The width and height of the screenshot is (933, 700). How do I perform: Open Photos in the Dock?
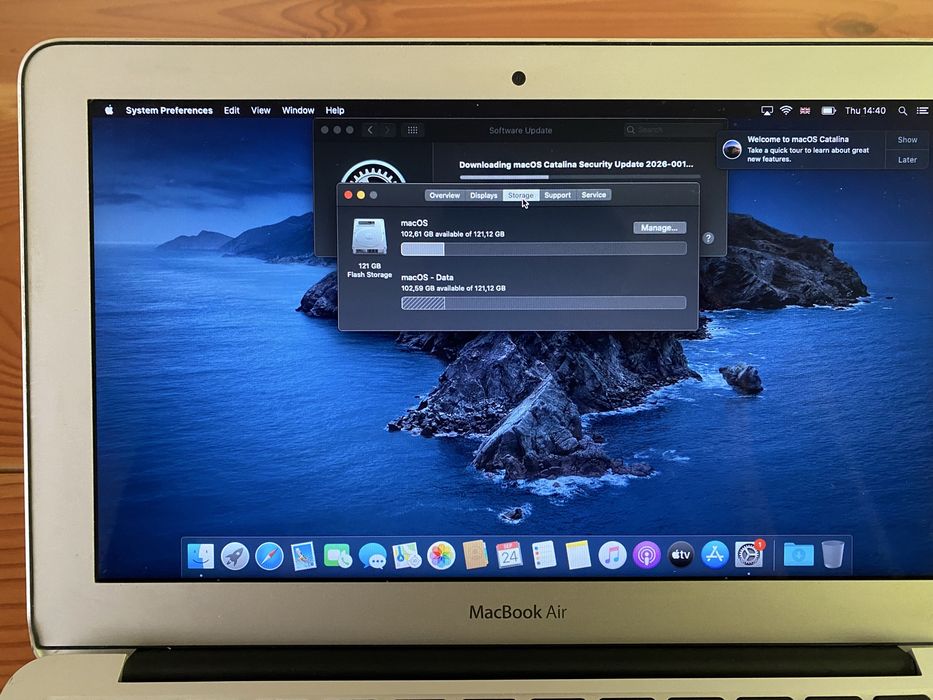coord(442,557)
